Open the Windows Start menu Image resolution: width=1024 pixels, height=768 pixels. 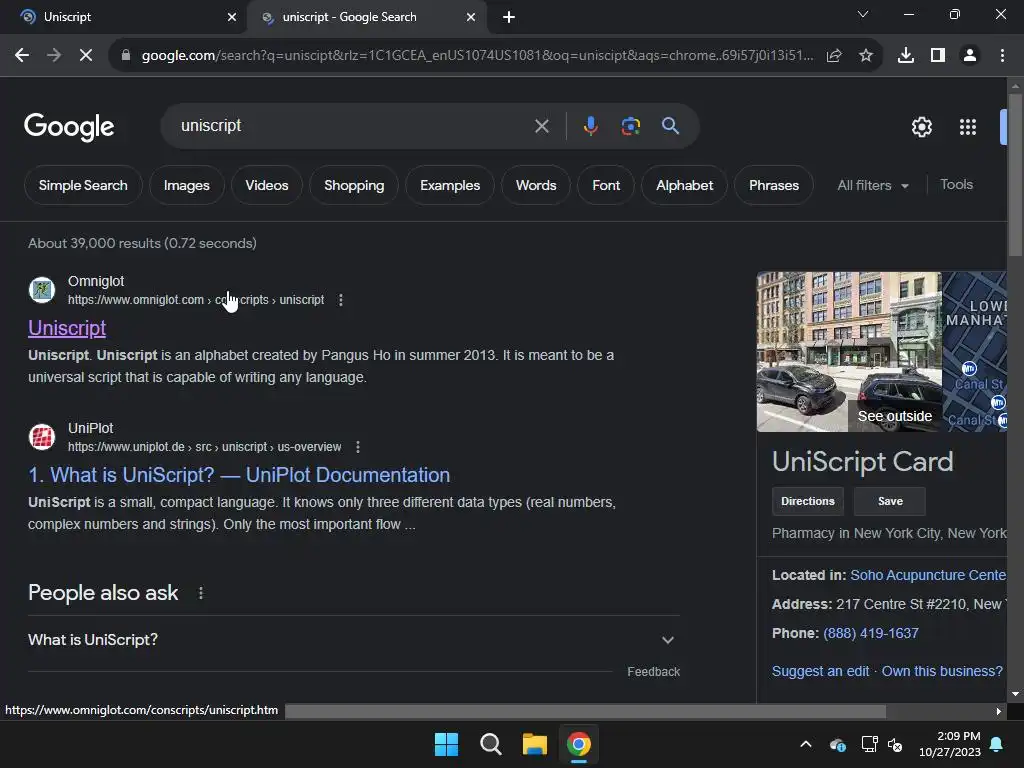tap(447, 744)
